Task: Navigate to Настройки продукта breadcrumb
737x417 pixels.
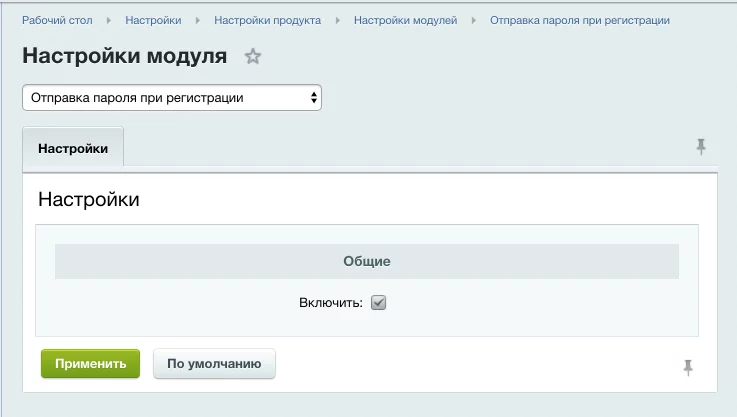Action: coord(267,20)
